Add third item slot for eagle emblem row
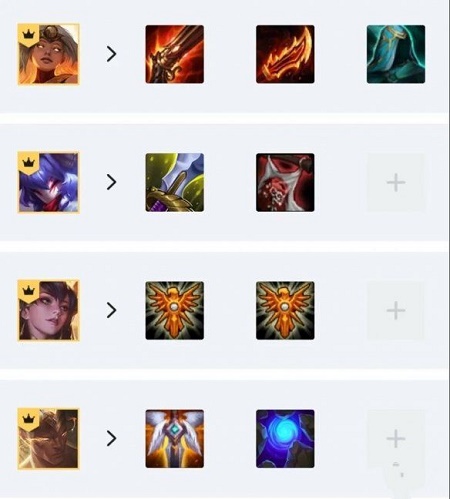 click(x=396, y=310)
